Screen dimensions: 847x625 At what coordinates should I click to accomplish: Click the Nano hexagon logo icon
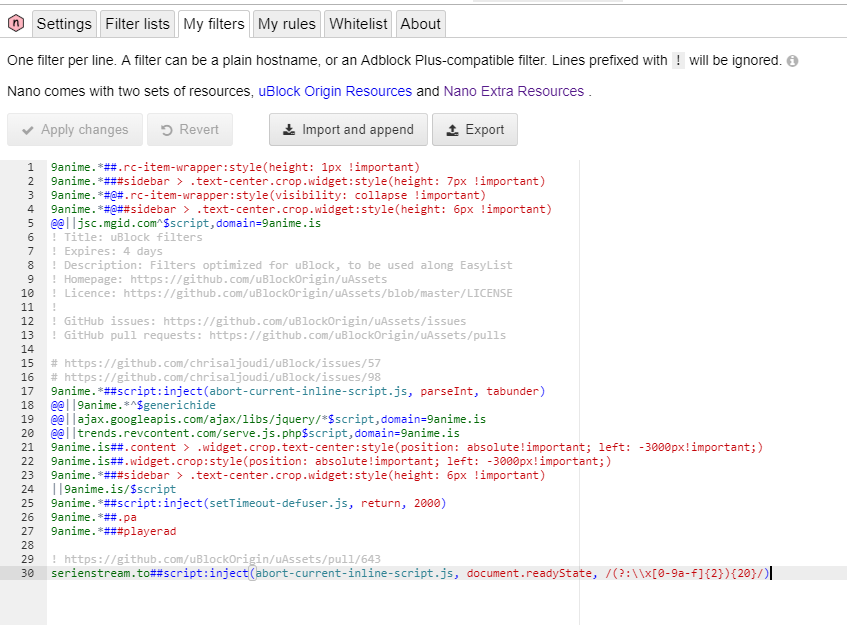16,23
